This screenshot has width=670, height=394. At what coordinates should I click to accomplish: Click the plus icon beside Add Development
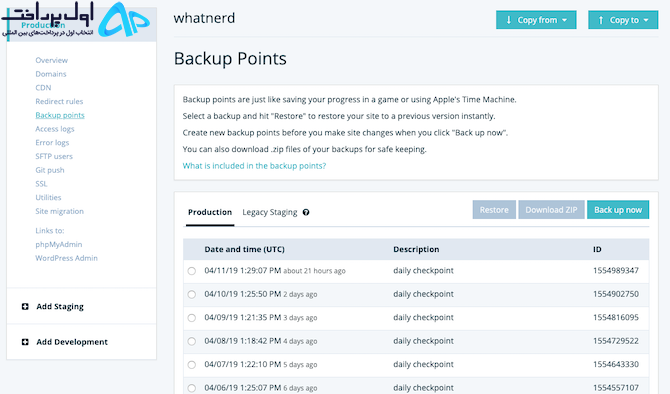(25, 342)
